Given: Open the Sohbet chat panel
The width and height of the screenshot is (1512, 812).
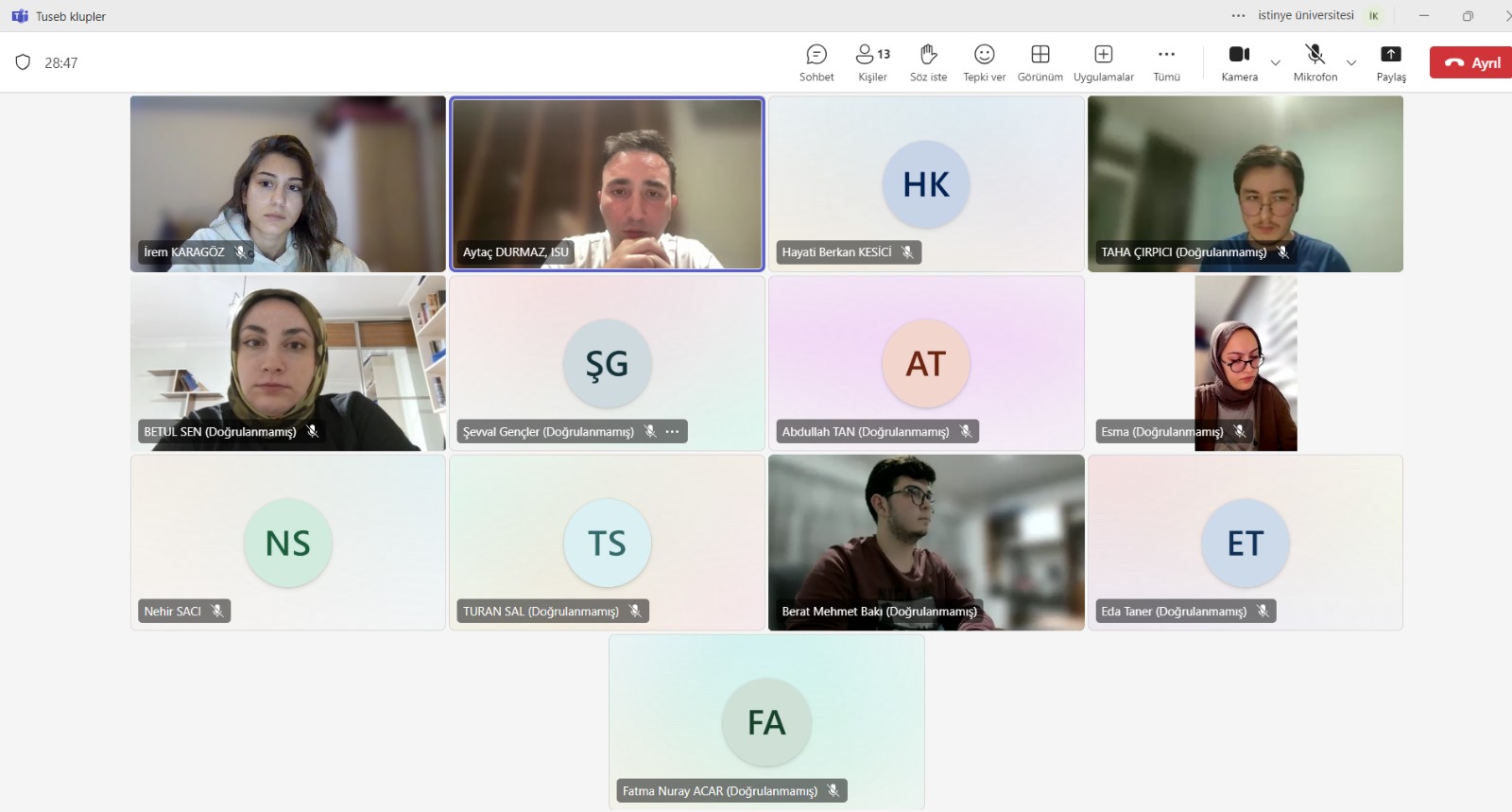Looking at the screenshot, I should (816, 62).
